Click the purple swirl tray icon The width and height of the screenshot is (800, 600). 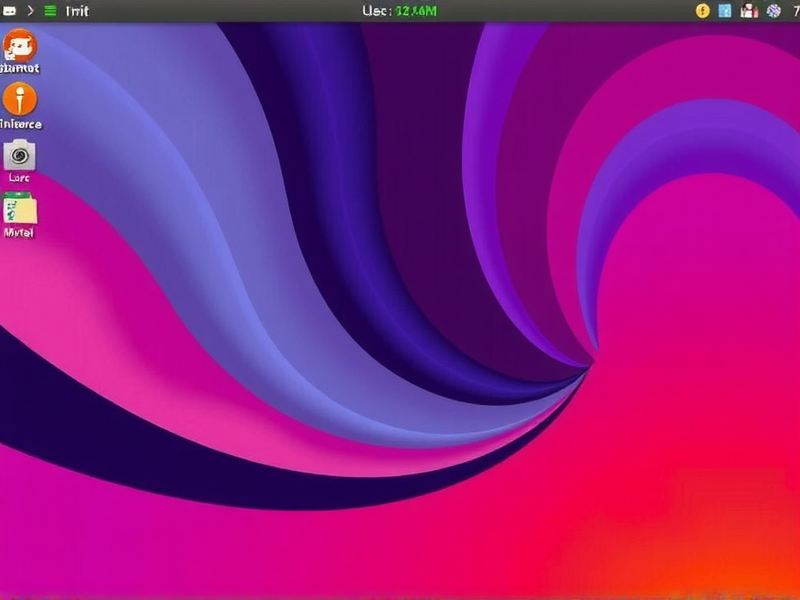click(x=773, y=11)
